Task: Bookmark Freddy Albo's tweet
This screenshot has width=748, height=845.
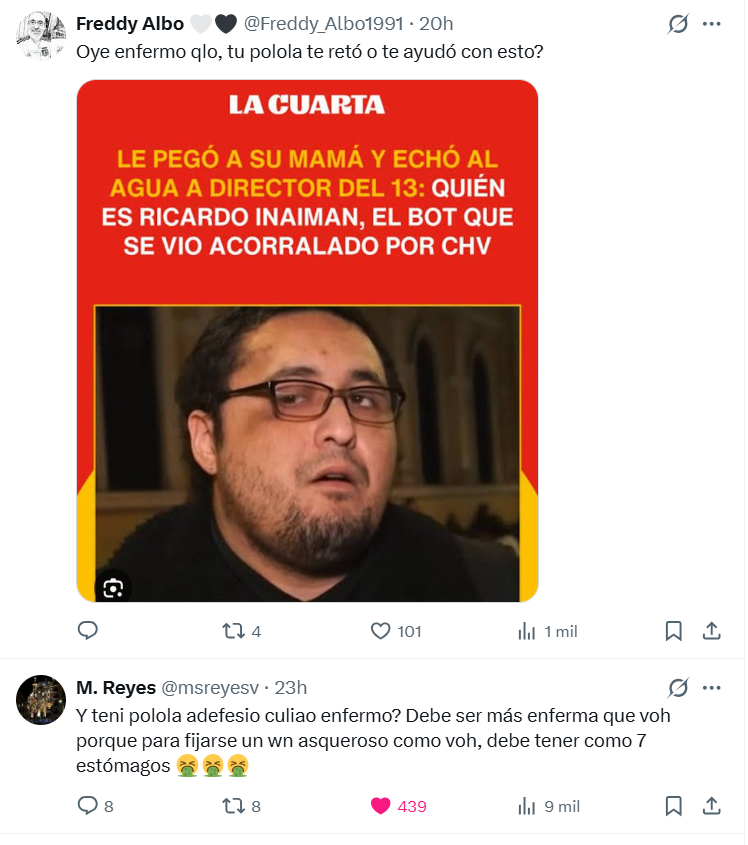Action: tap(674, 631)
